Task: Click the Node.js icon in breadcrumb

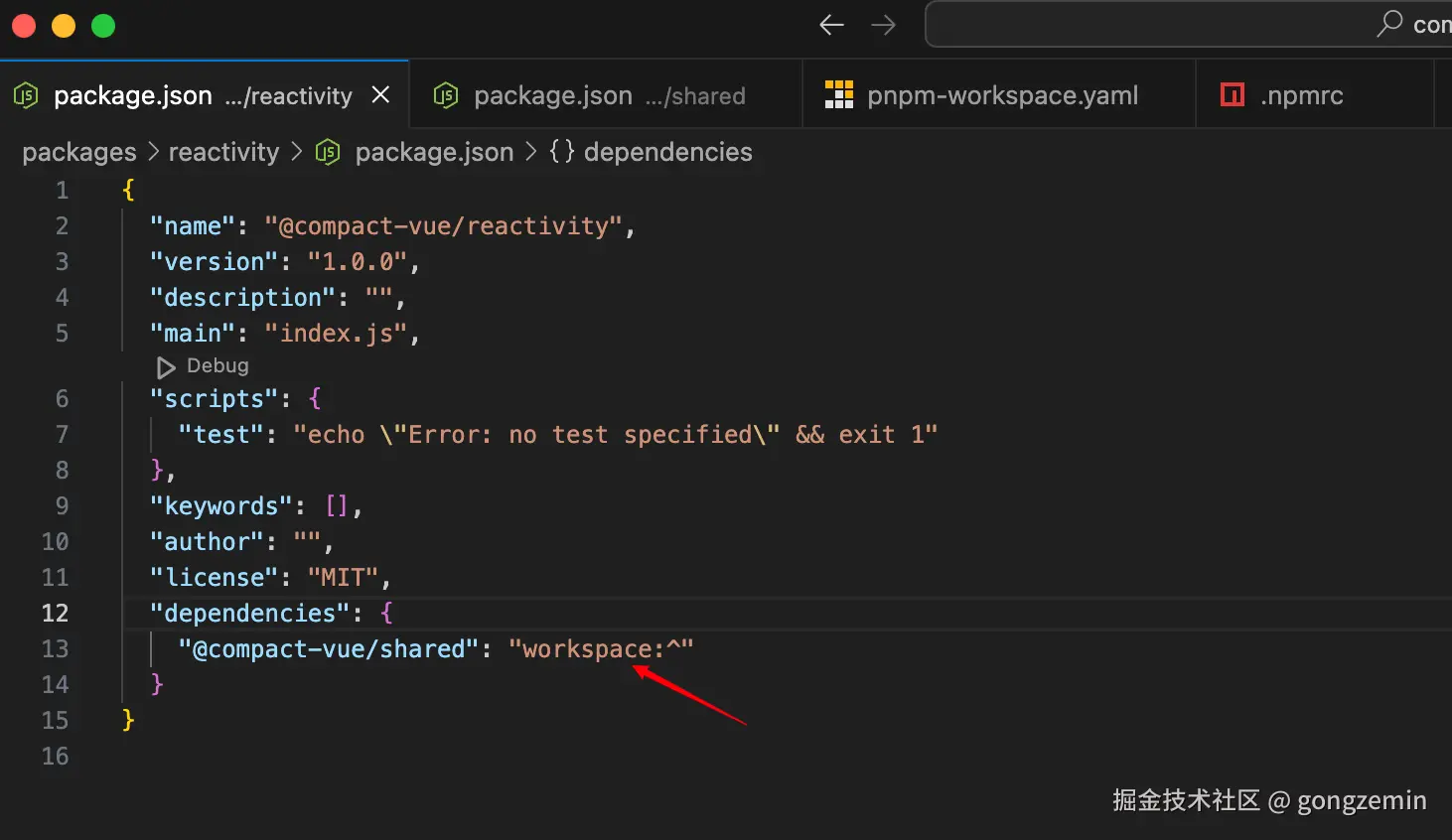Action: tap(328, 152)
